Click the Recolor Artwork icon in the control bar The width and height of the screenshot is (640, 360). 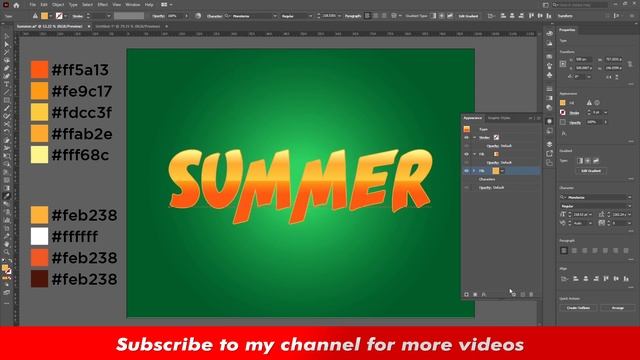click(198, 16)
